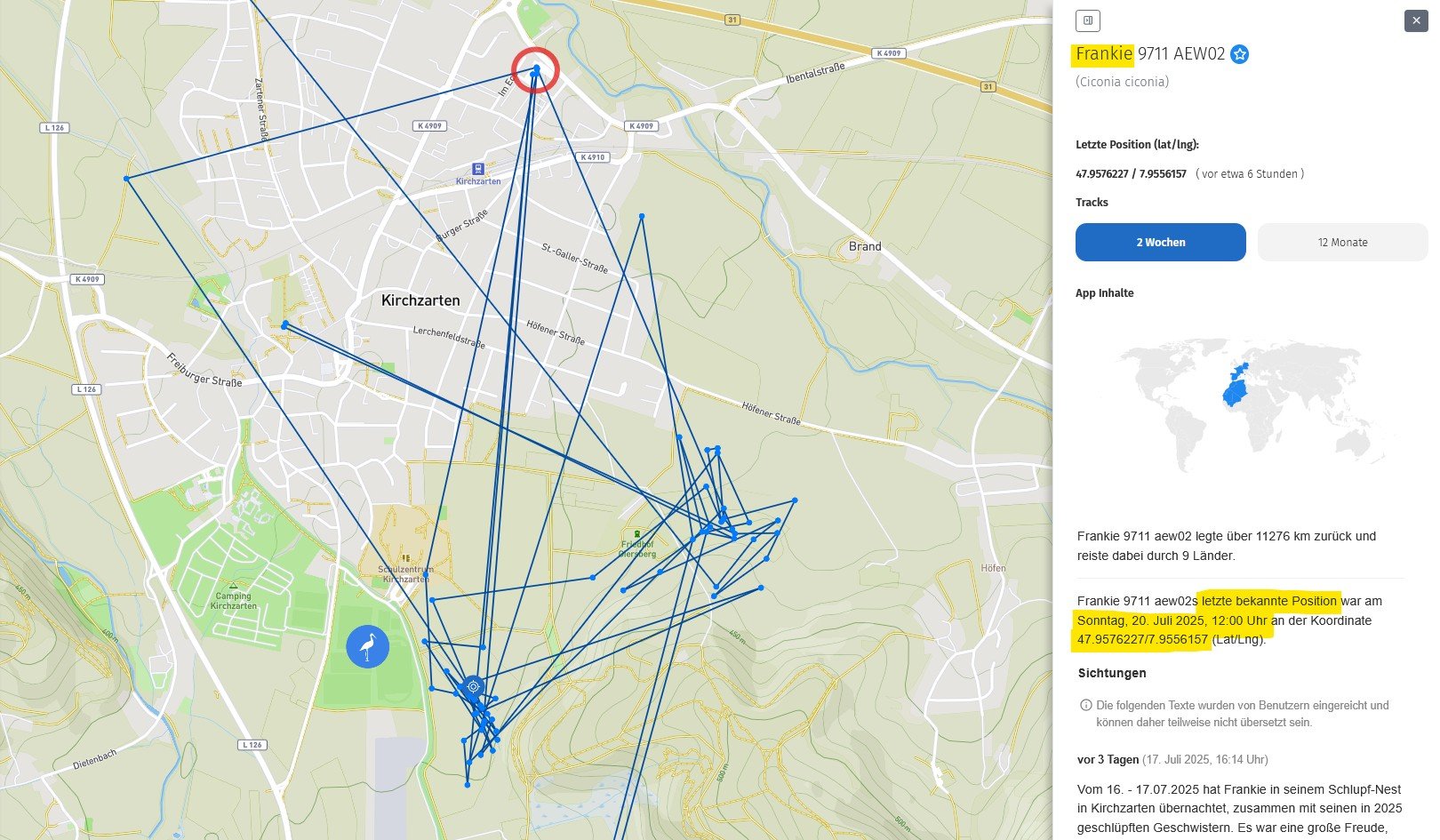This screenshot has width=1440, height=840.
Task: Click the Brand place label on map
Action: point(864,246)
